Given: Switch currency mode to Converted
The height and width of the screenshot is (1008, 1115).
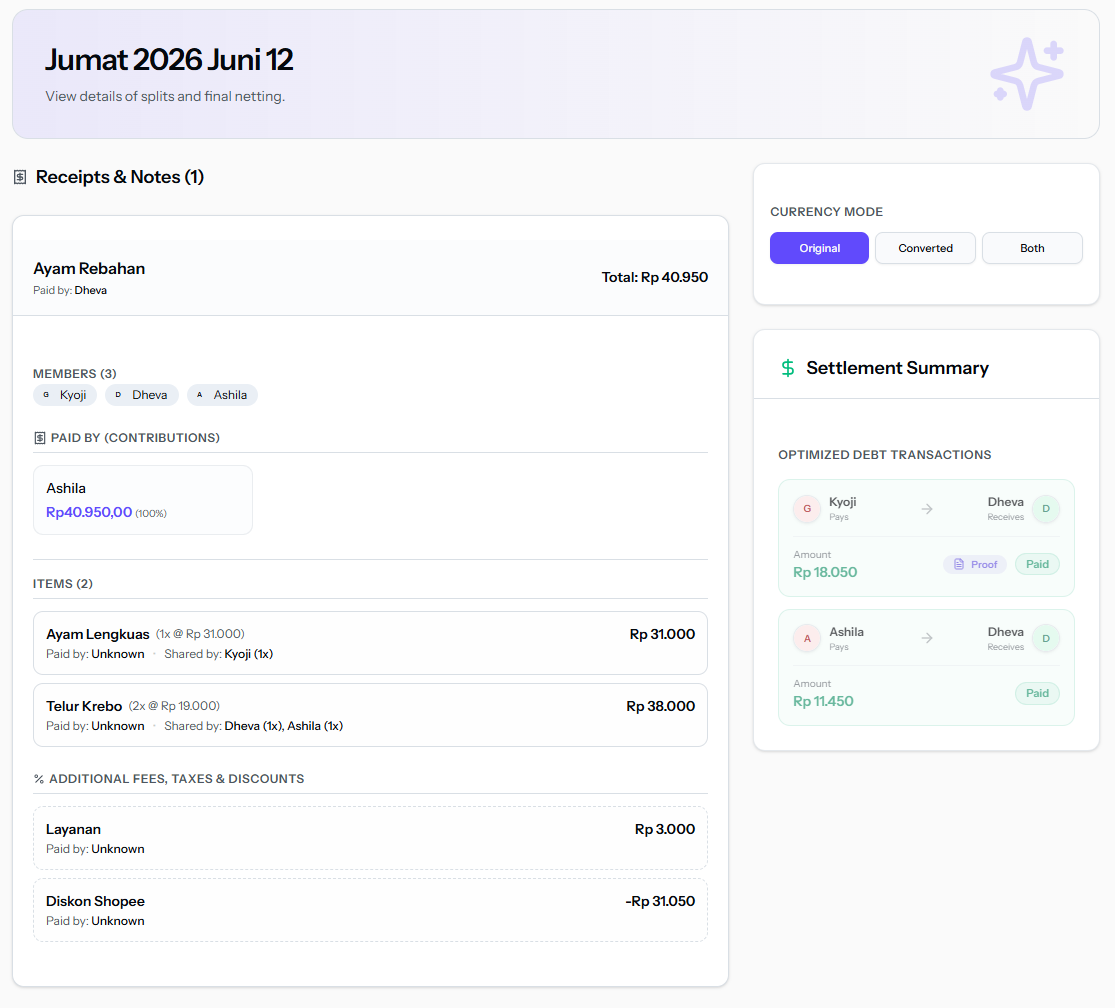Looking at the screenshot, I should [x=925, y=248].
